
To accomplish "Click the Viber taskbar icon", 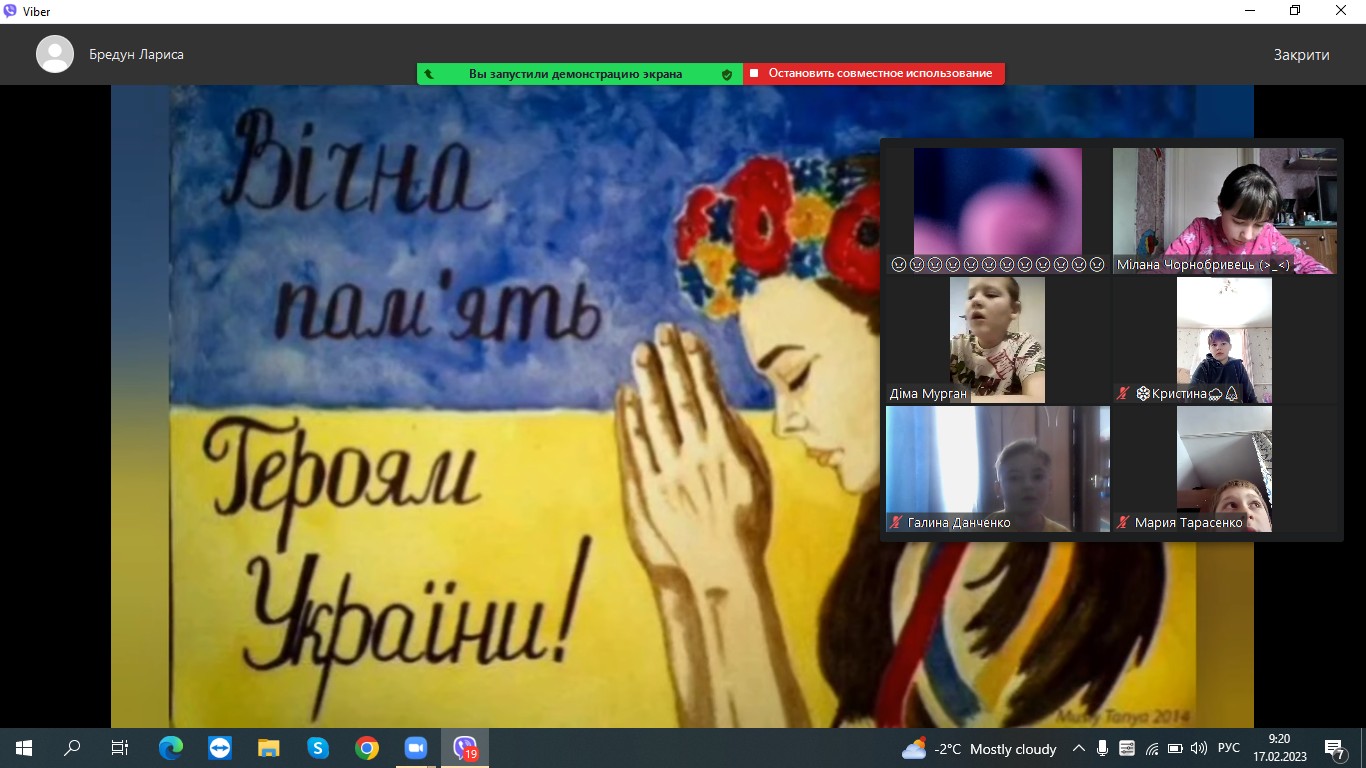I will pos(465,748).
